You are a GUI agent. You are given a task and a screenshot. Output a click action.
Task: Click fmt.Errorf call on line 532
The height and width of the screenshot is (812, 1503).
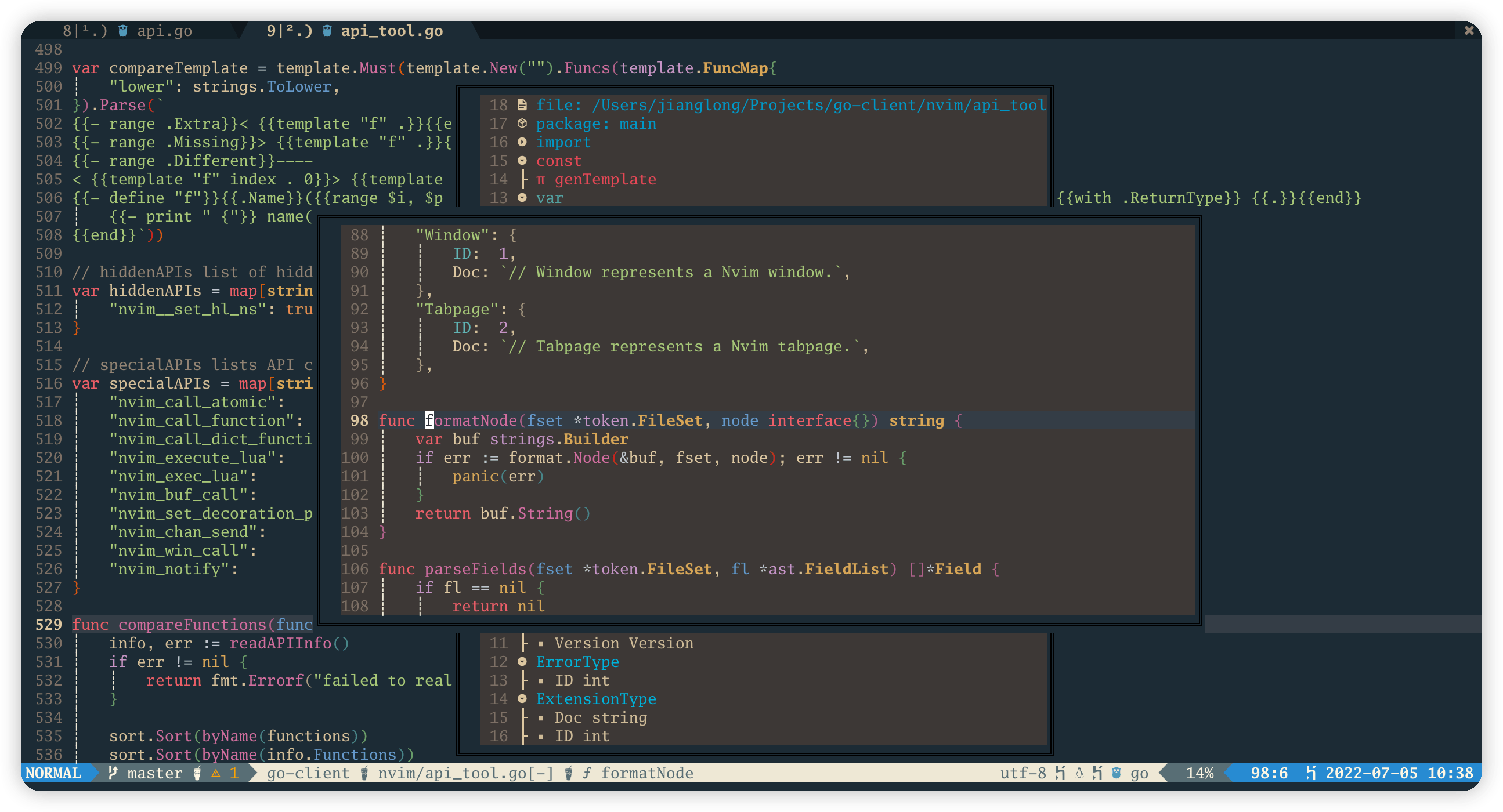tap(256, 681)
